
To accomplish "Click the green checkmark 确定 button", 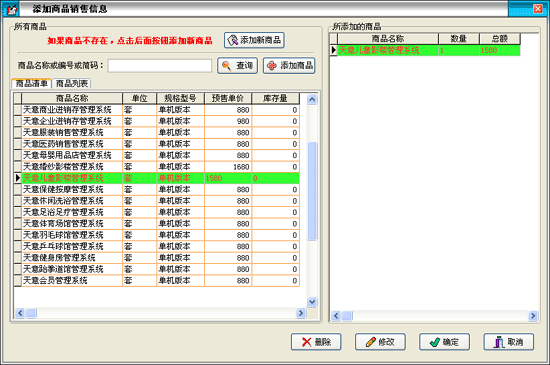I will coord(444,342).
